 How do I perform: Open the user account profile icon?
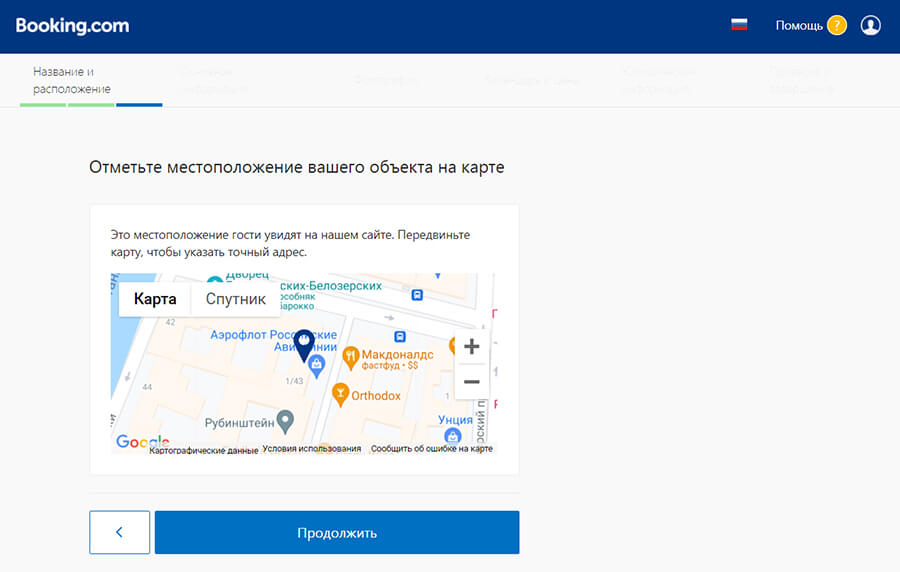(870, 25)
